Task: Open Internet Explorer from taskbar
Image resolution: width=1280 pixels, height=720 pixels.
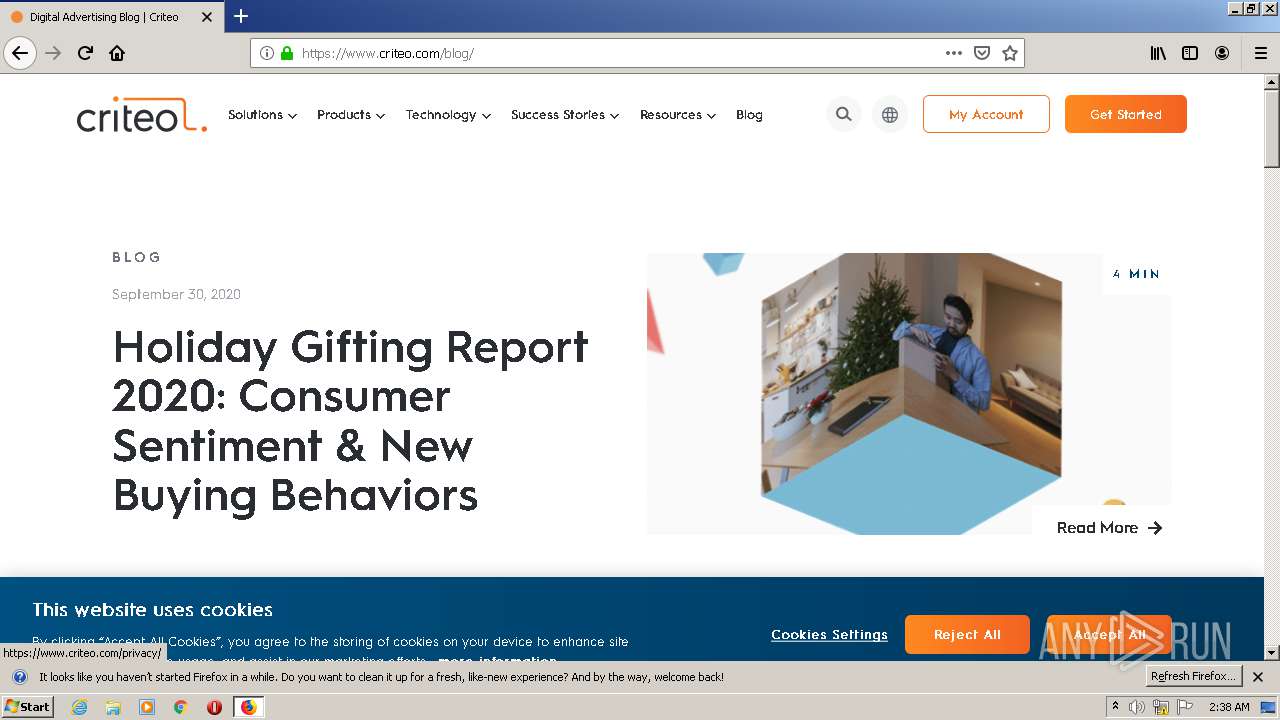Action: [79, 707]
